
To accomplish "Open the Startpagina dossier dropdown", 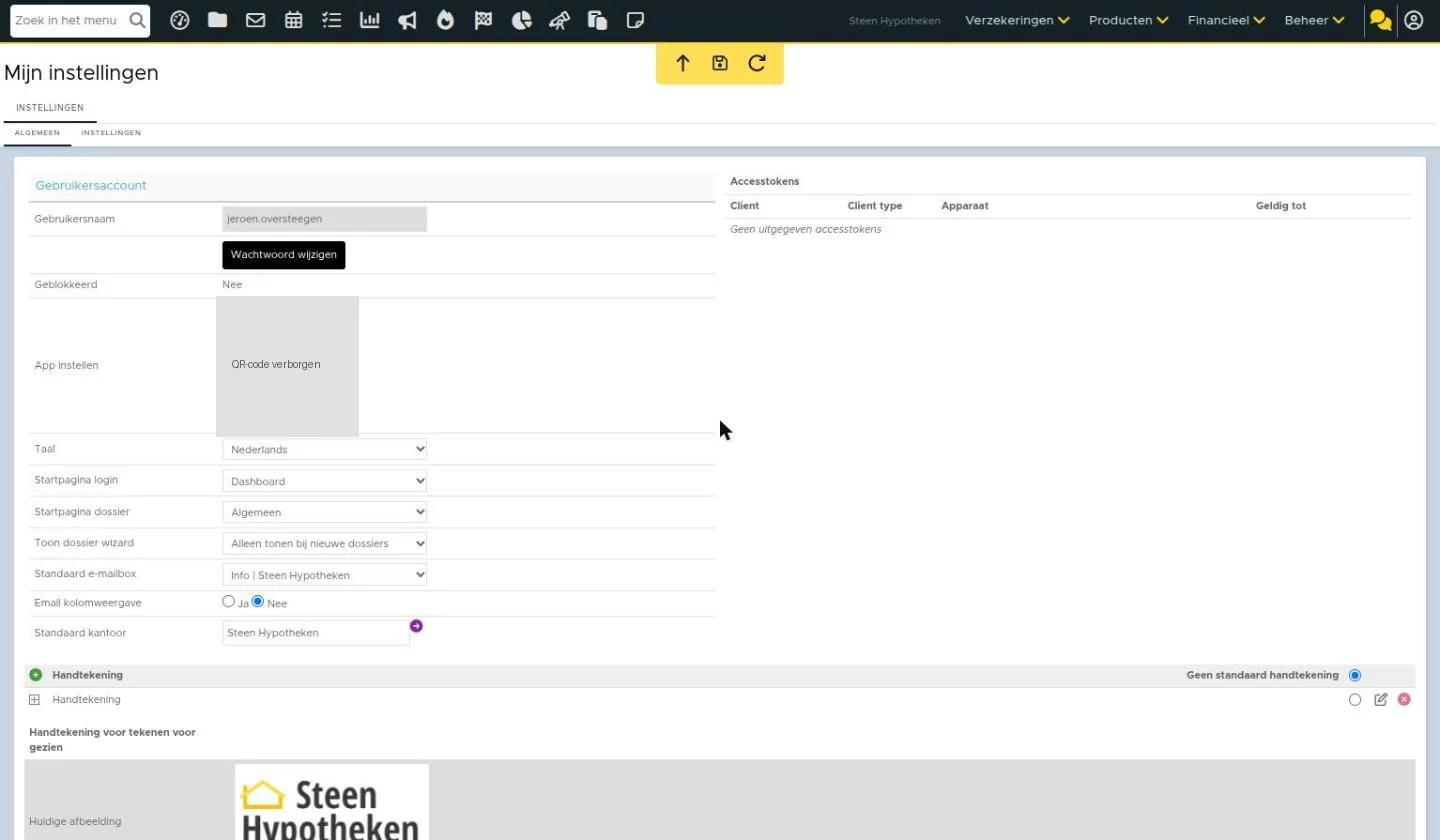I will (325, 512).
